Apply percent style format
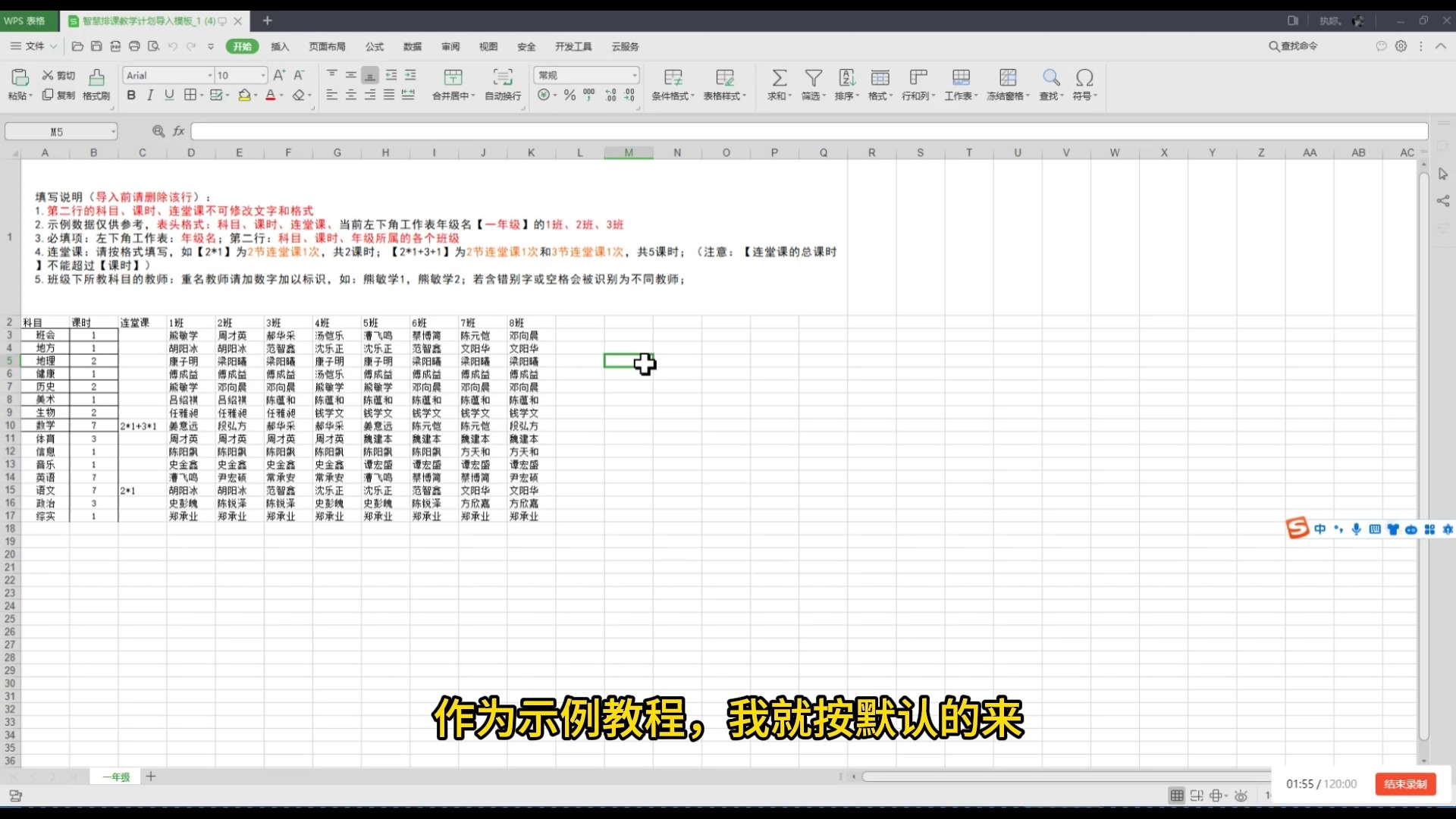 570,95
